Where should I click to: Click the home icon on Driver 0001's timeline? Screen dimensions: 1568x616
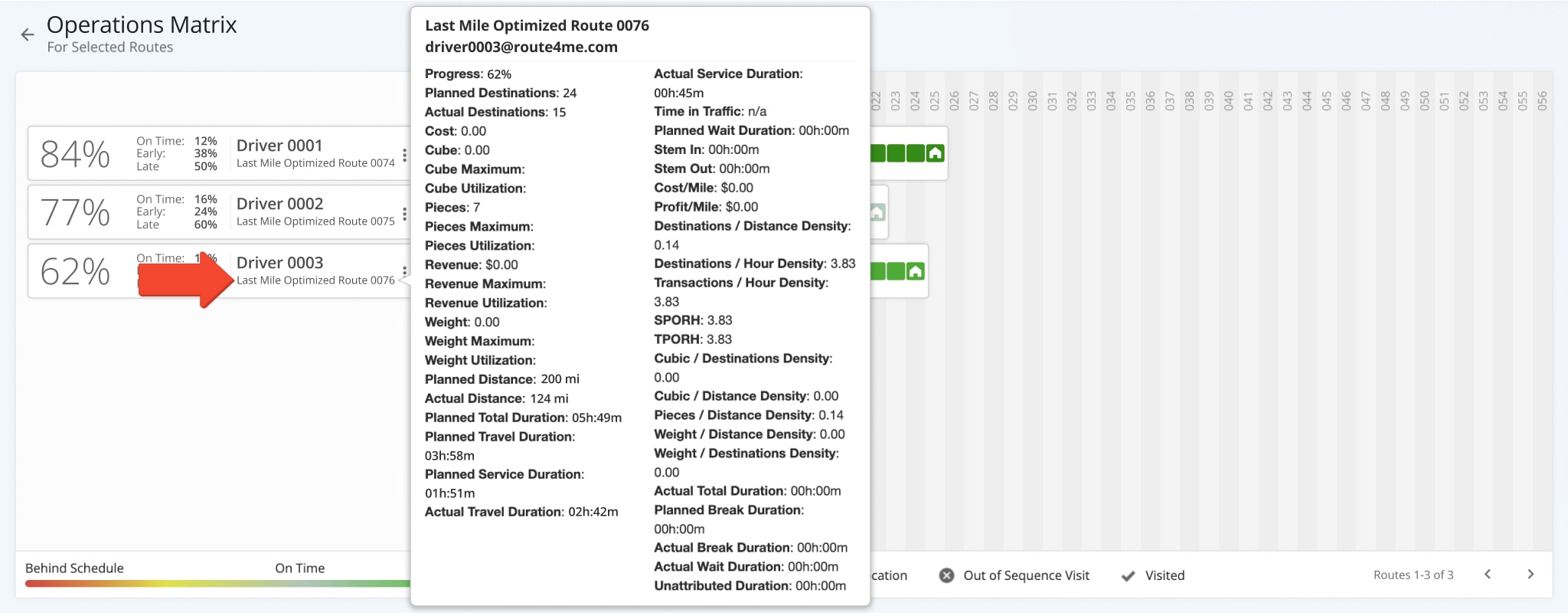coord(935,153)
